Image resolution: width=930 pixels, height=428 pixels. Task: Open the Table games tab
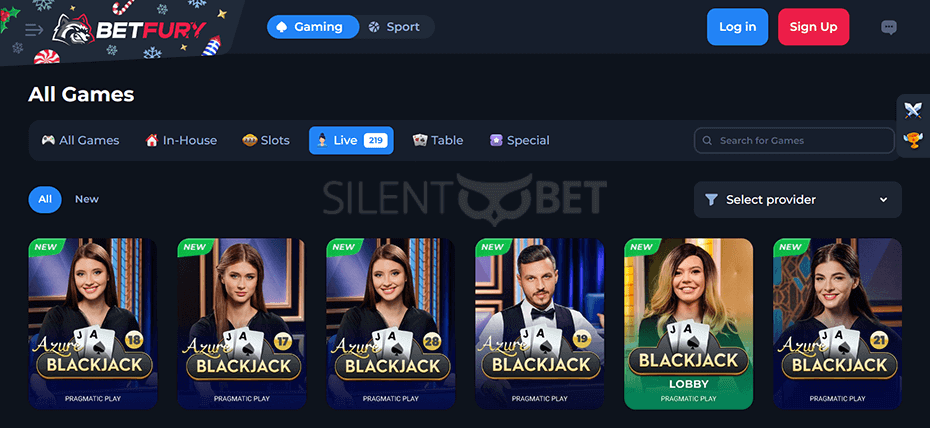[x=438, y=140]
